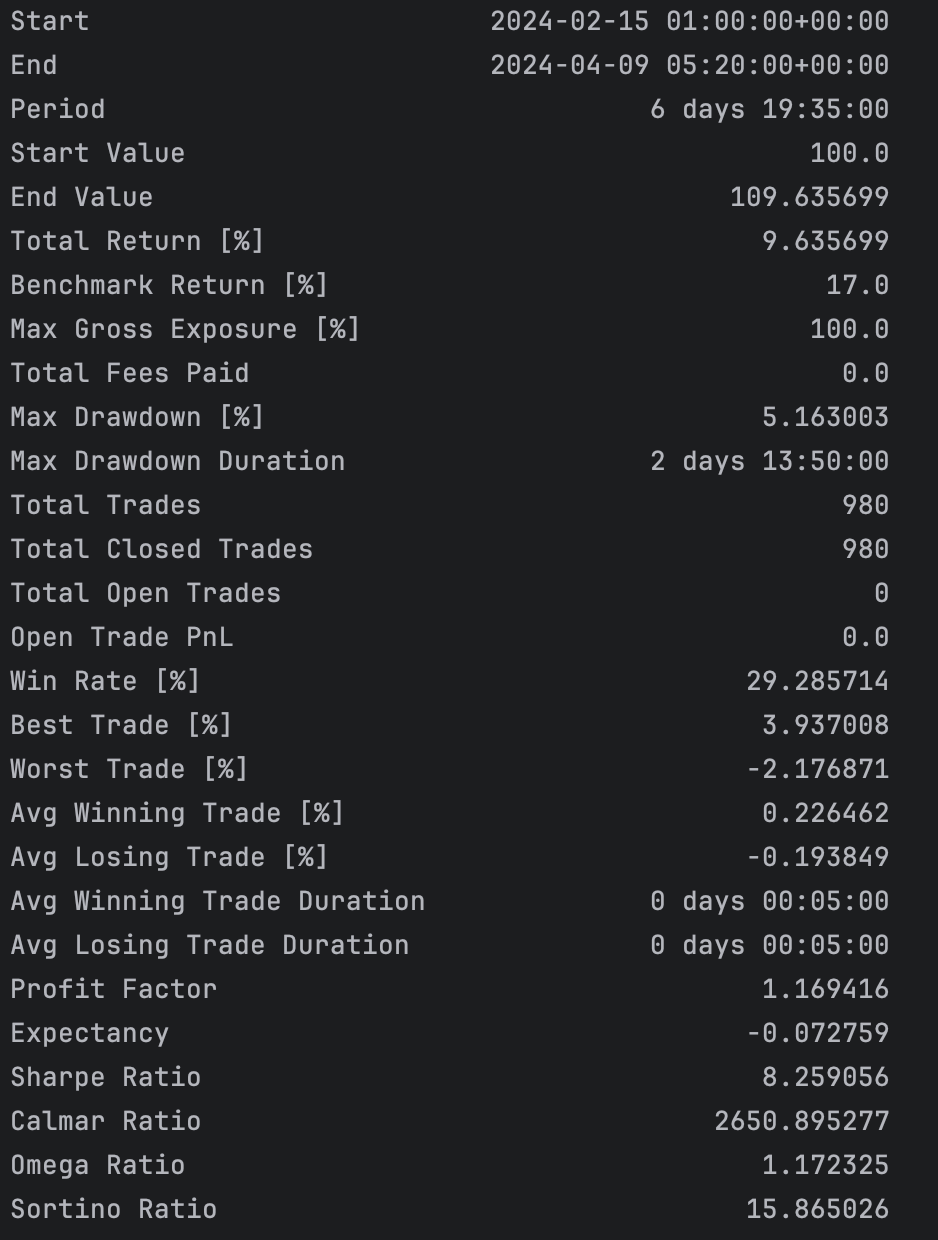Click the Max Drawdown Duration label
Image resolution: width=938 pixels, height=1240 pixels.
(177, 461)
